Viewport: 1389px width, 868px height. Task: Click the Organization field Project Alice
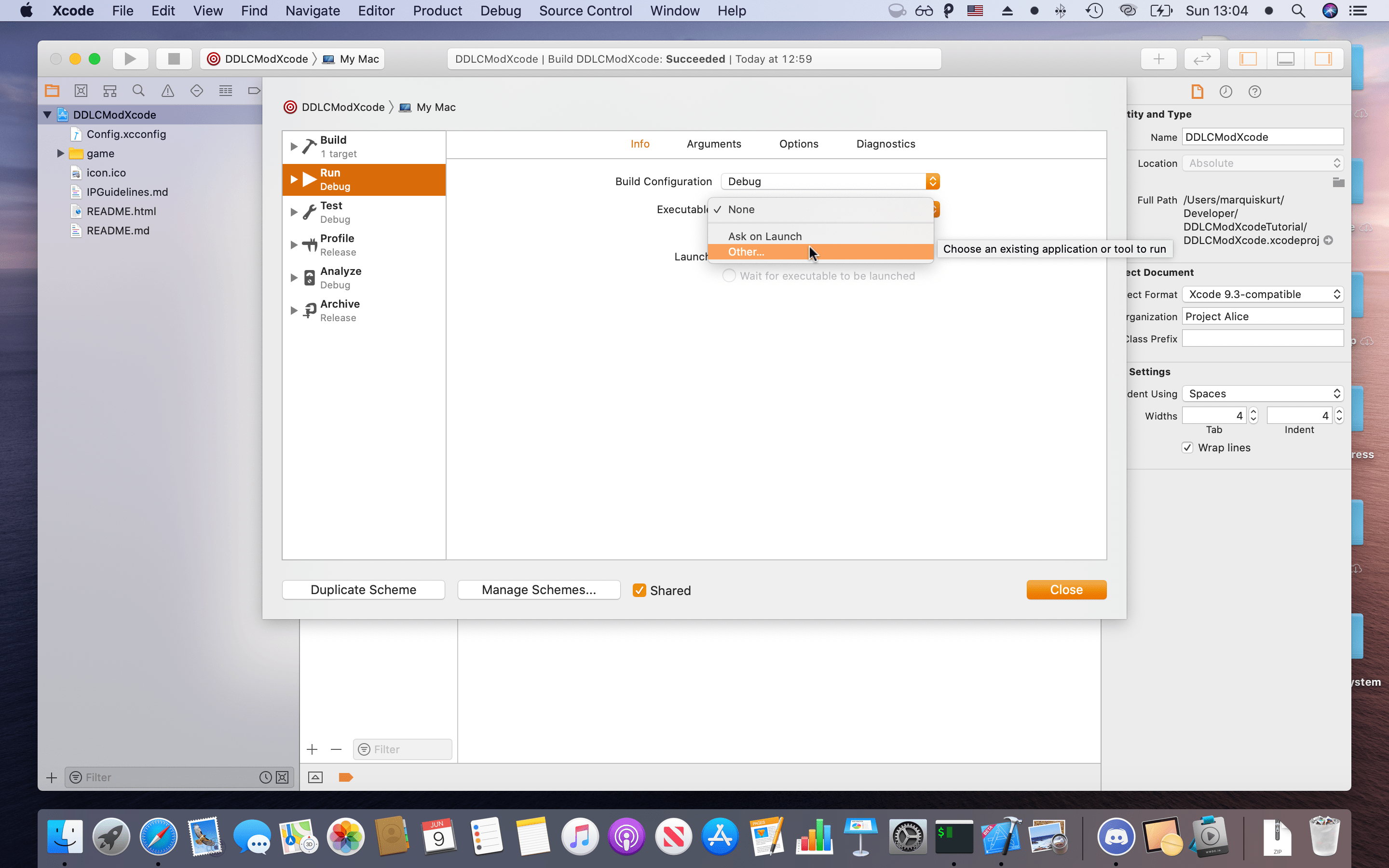pos(1263,316)
